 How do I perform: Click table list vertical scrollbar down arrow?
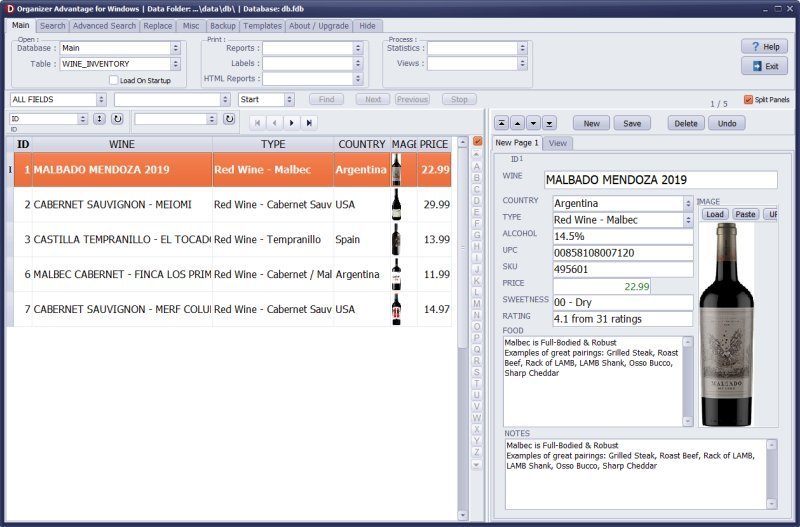pyautogui.click(x=463, y=515)
